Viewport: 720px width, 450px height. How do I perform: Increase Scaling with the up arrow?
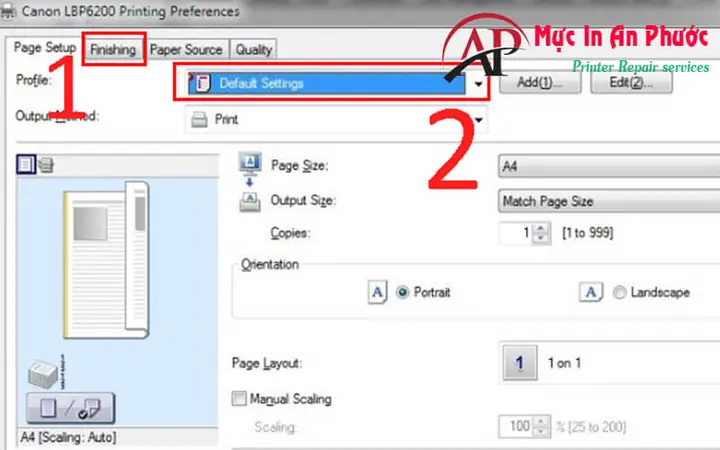541,422
